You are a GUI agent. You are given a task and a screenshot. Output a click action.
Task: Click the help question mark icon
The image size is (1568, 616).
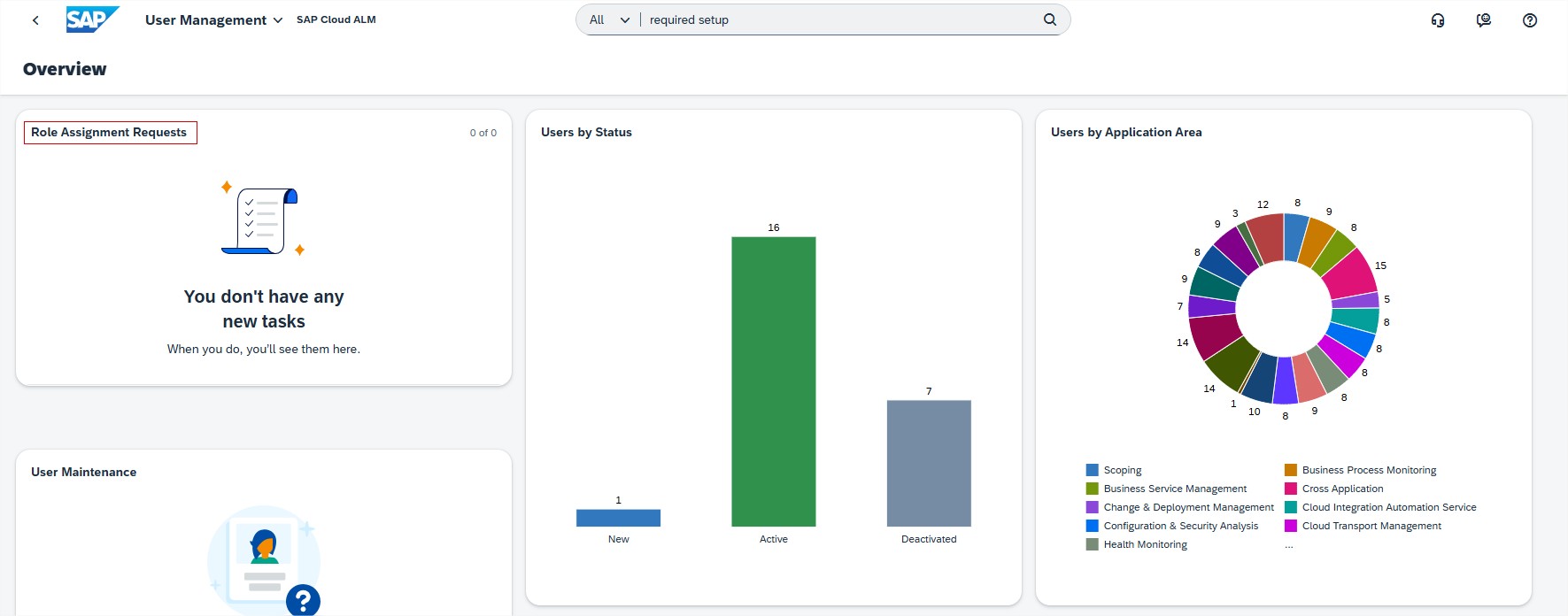click(1530, 20)
